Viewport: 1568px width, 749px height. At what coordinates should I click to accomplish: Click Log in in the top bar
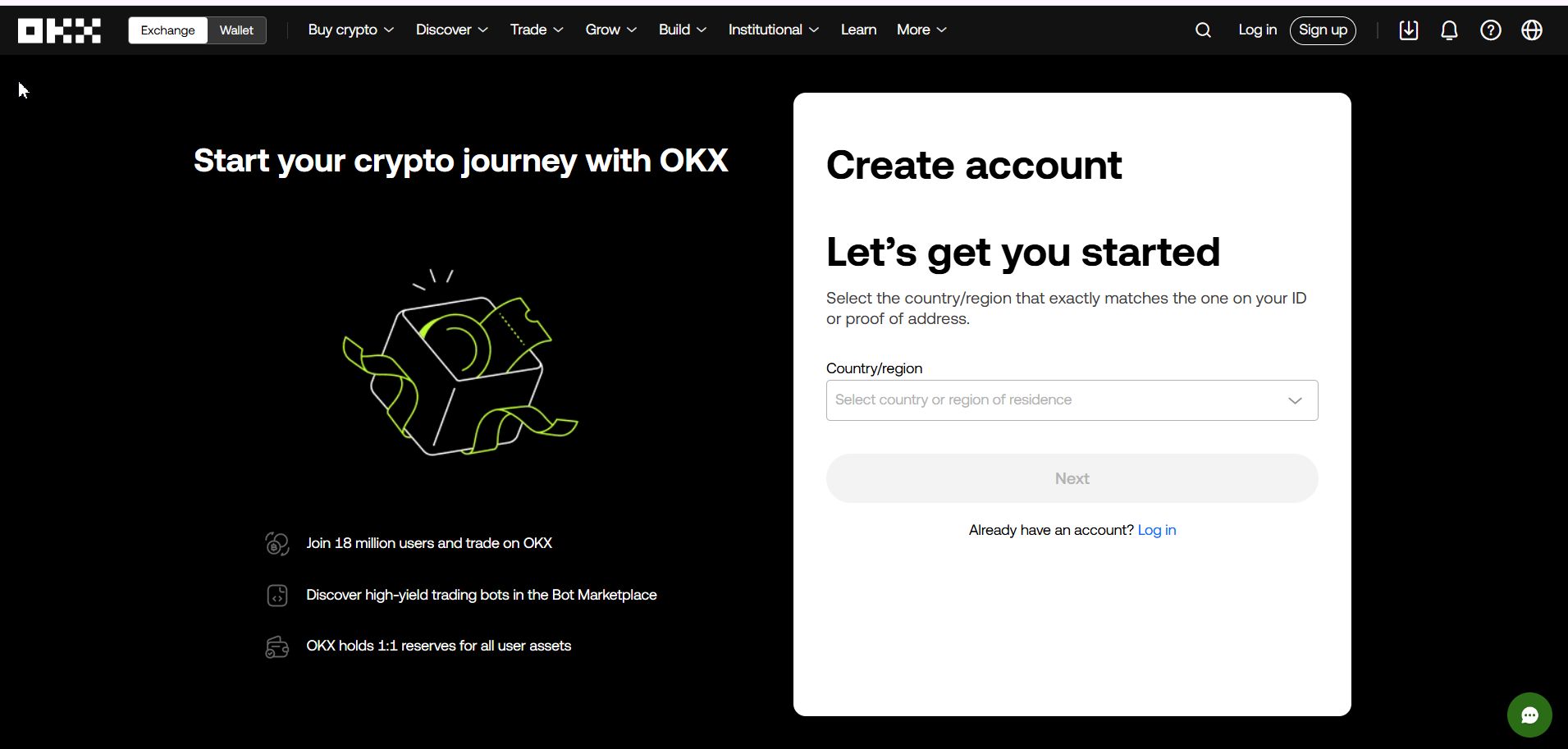(1257, 30)
